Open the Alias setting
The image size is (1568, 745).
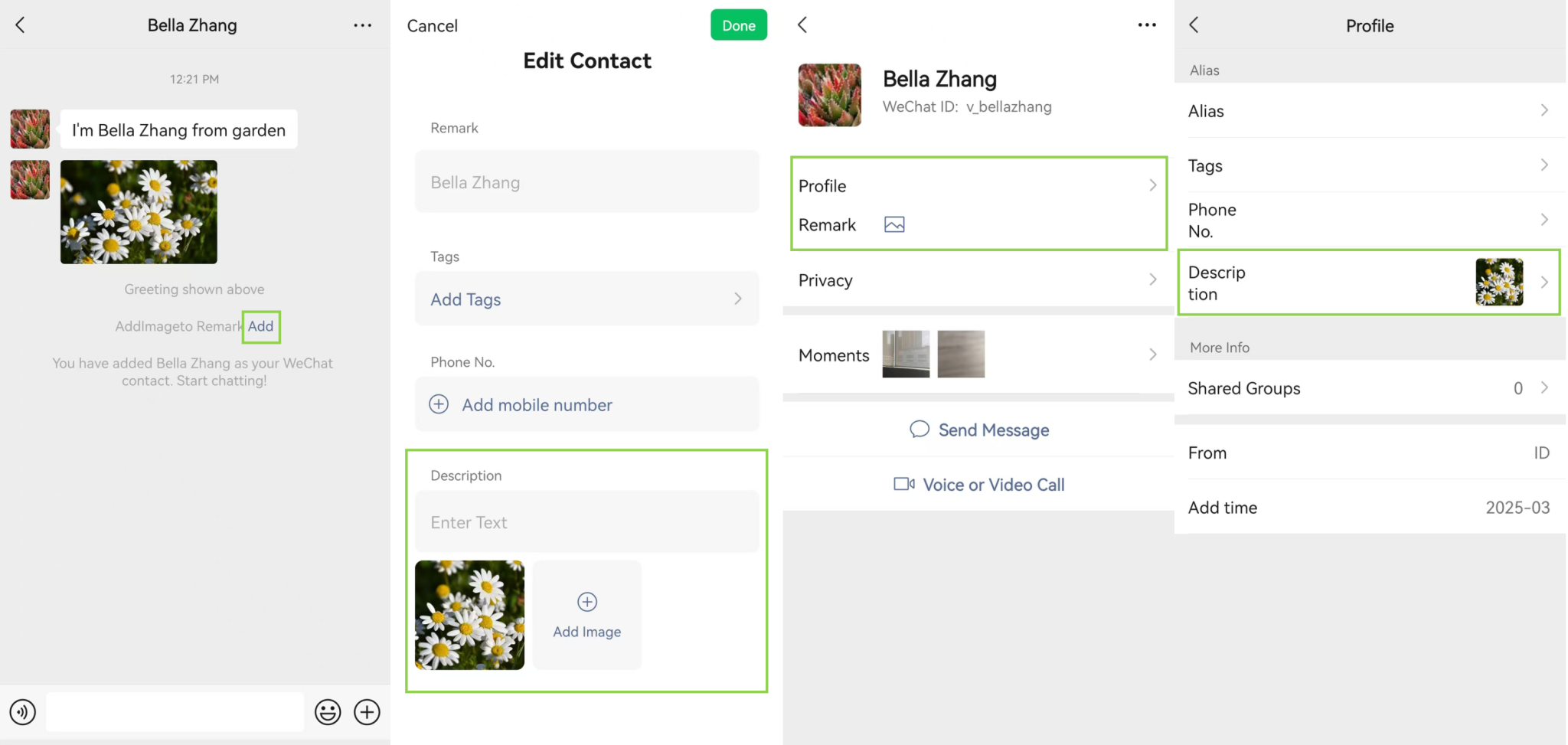[1370, 111]
